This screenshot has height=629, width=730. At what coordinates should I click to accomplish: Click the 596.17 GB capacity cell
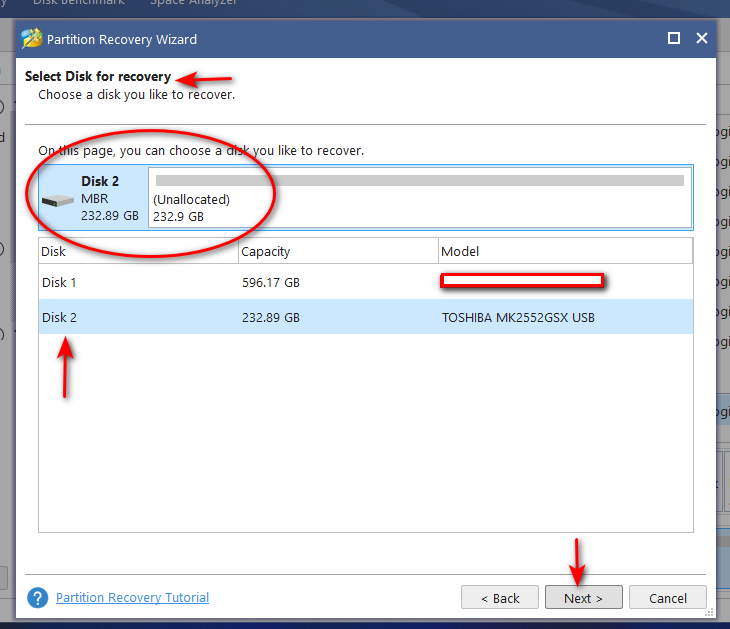[x=270, y=283]
